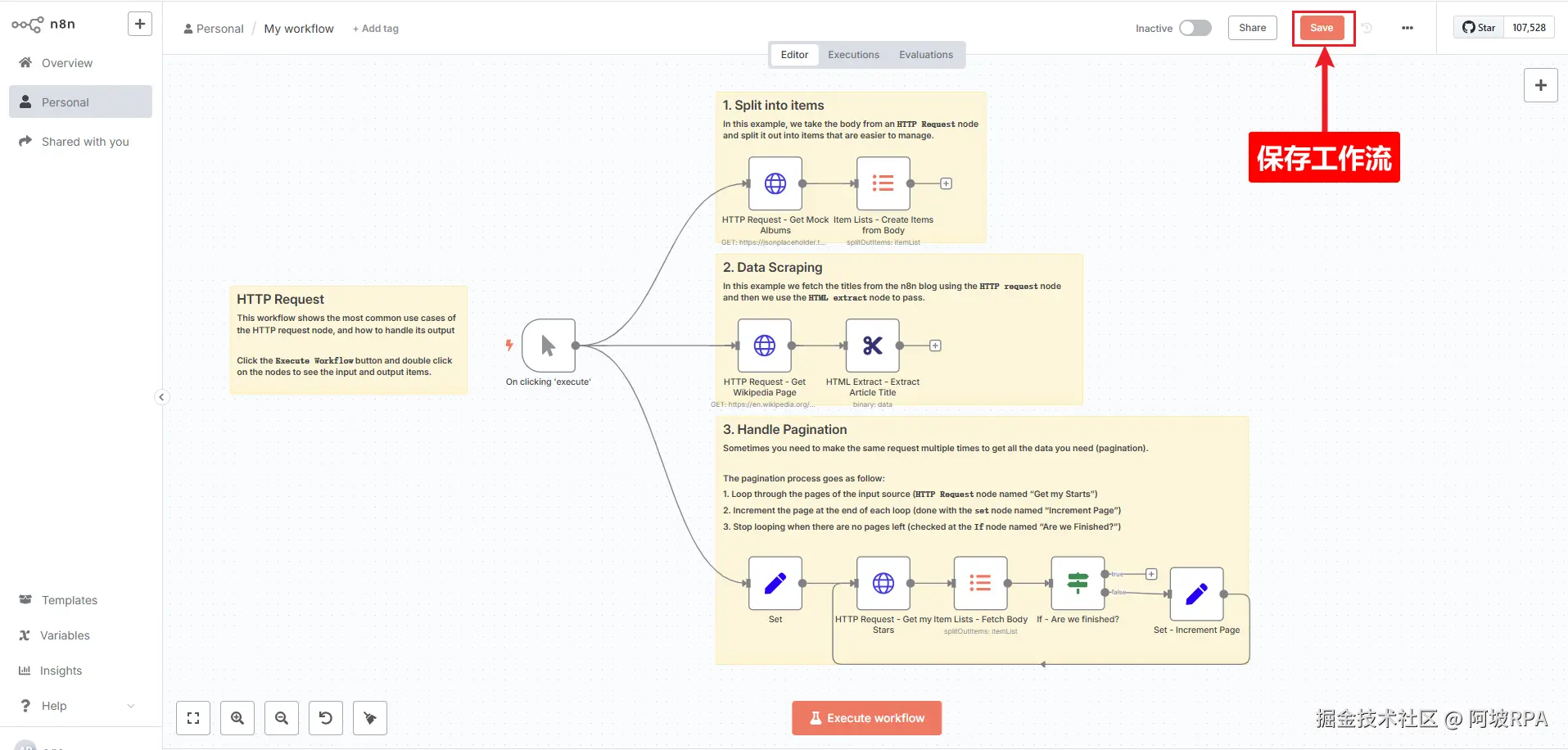
Task: Switch to the Executions tab
Action: point(853,55)
